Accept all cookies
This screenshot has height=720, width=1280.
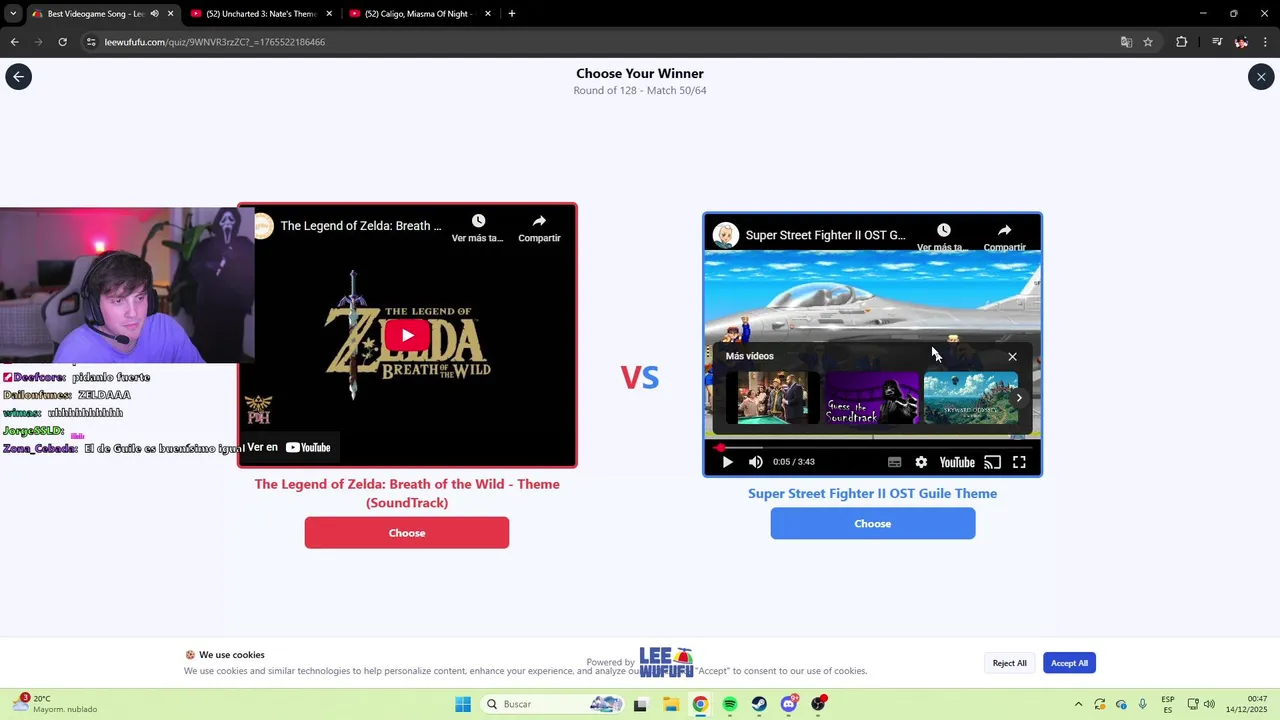click(x=1069, y=663)
